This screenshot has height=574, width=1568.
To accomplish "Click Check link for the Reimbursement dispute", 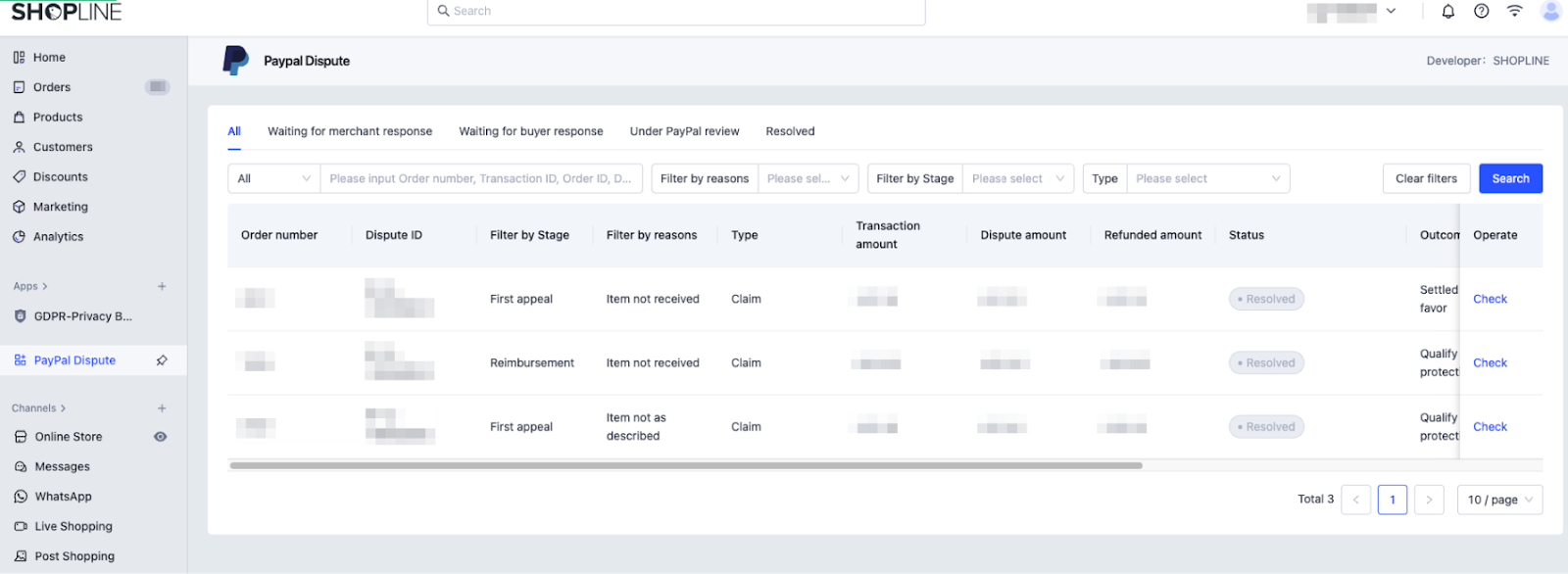I will point(1490,363).
